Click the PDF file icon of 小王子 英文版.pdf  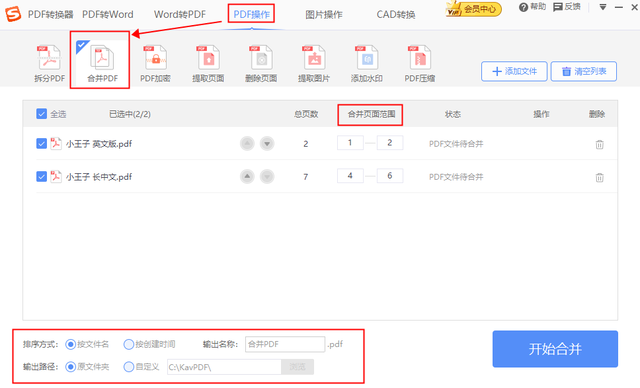pos(56,144)
